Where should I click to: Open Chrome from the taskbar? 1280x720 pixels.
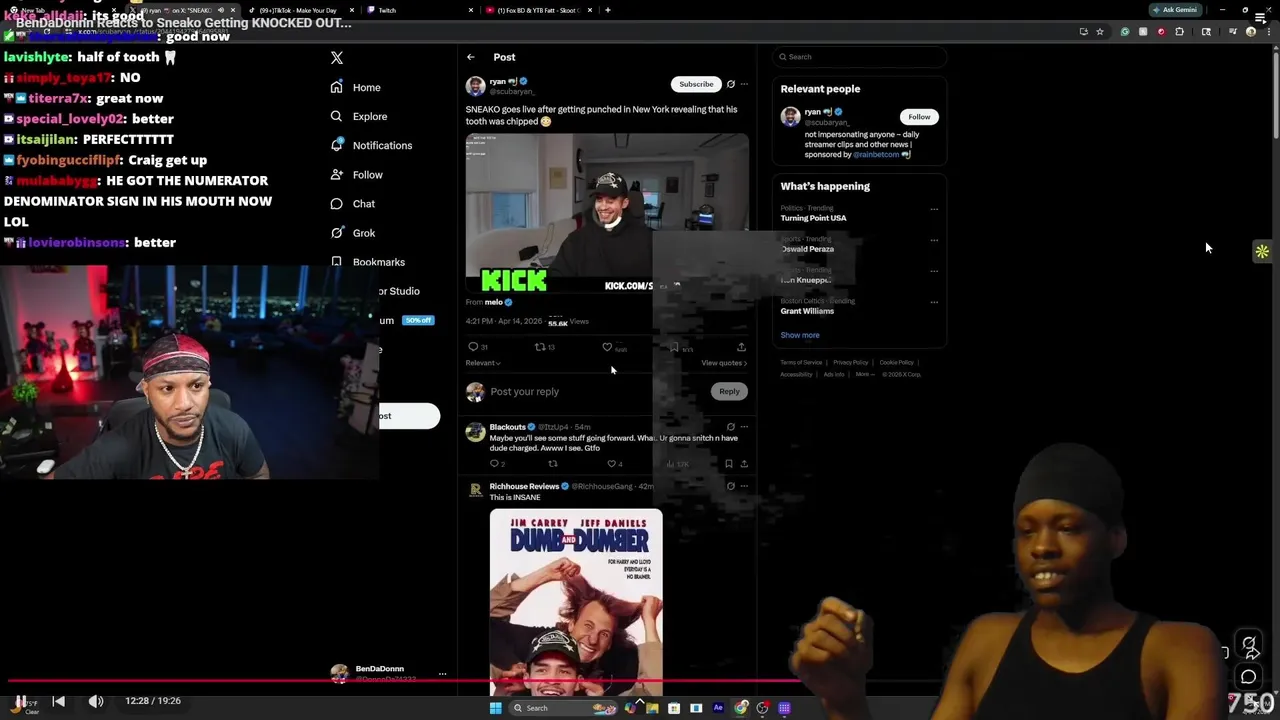[x=740, y=708]
